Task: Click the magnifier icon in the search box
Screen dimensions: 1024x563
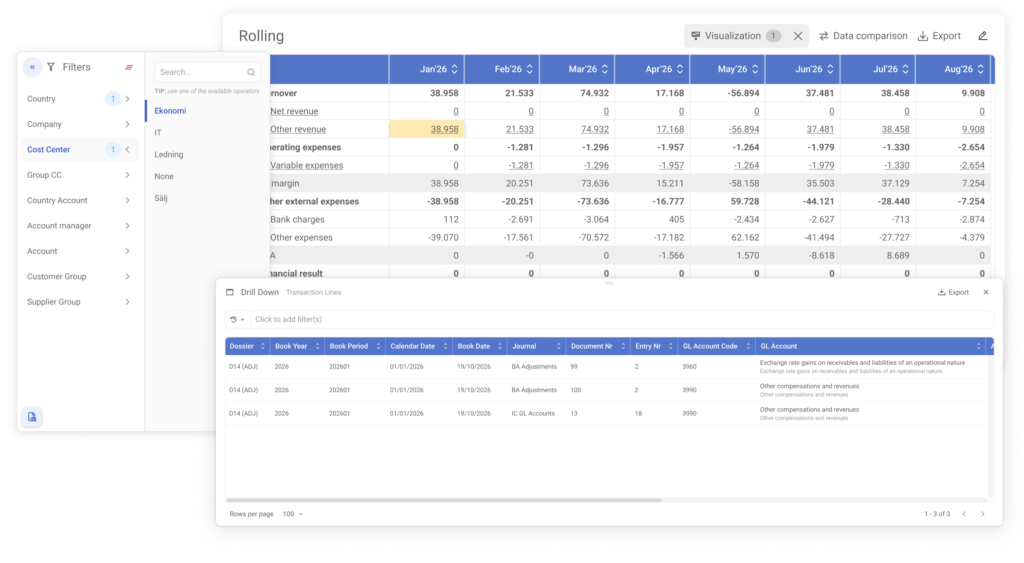Action: (251, 72)
